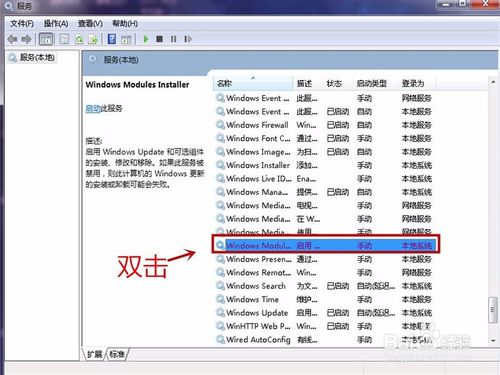Select the Wired AutoConfig service row
Image resolution: width=500 pixels, height=375 pixels.
click(325, 340)
